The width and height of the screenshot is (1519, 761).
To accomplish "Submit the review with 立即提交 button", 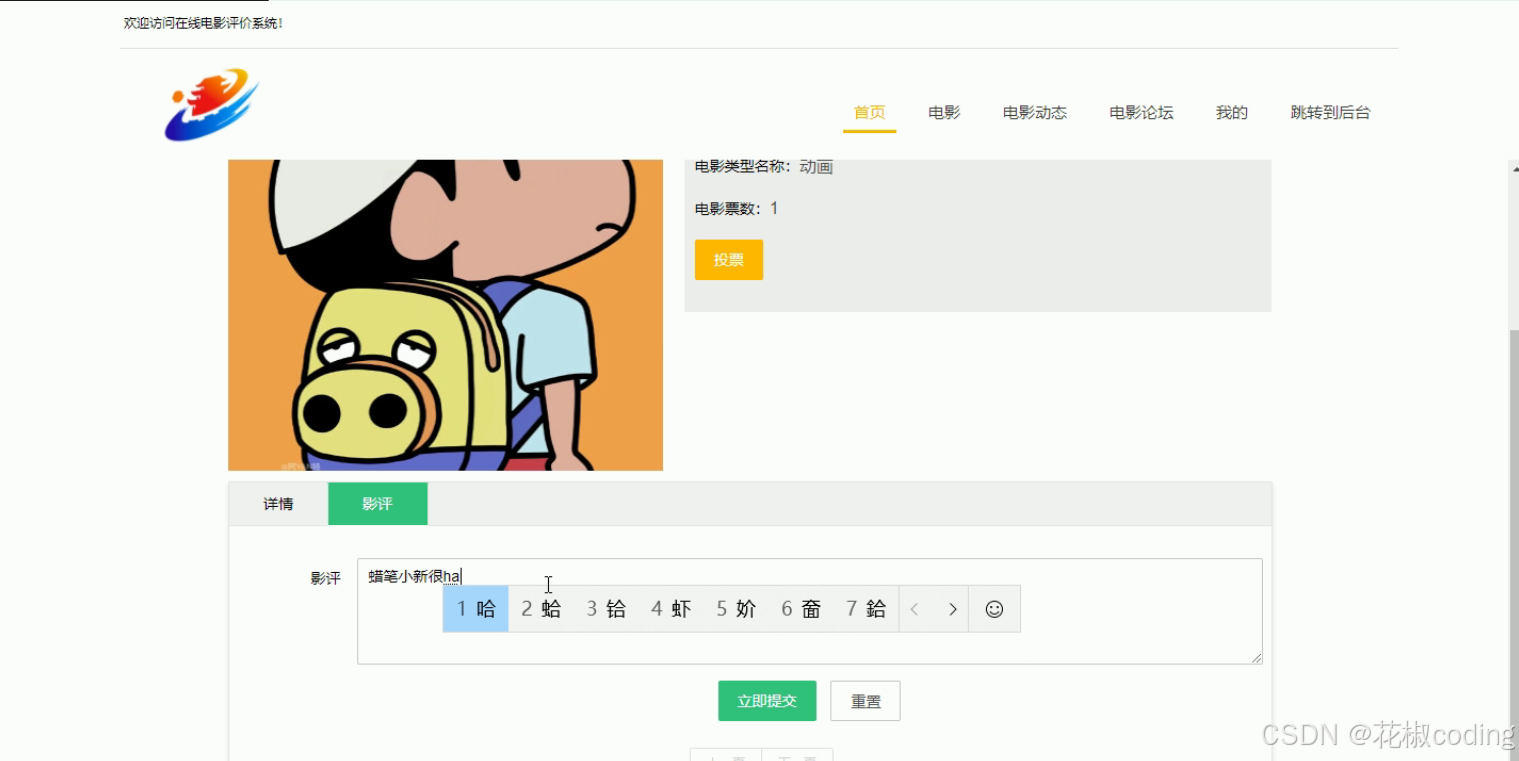I will point(766,700).
